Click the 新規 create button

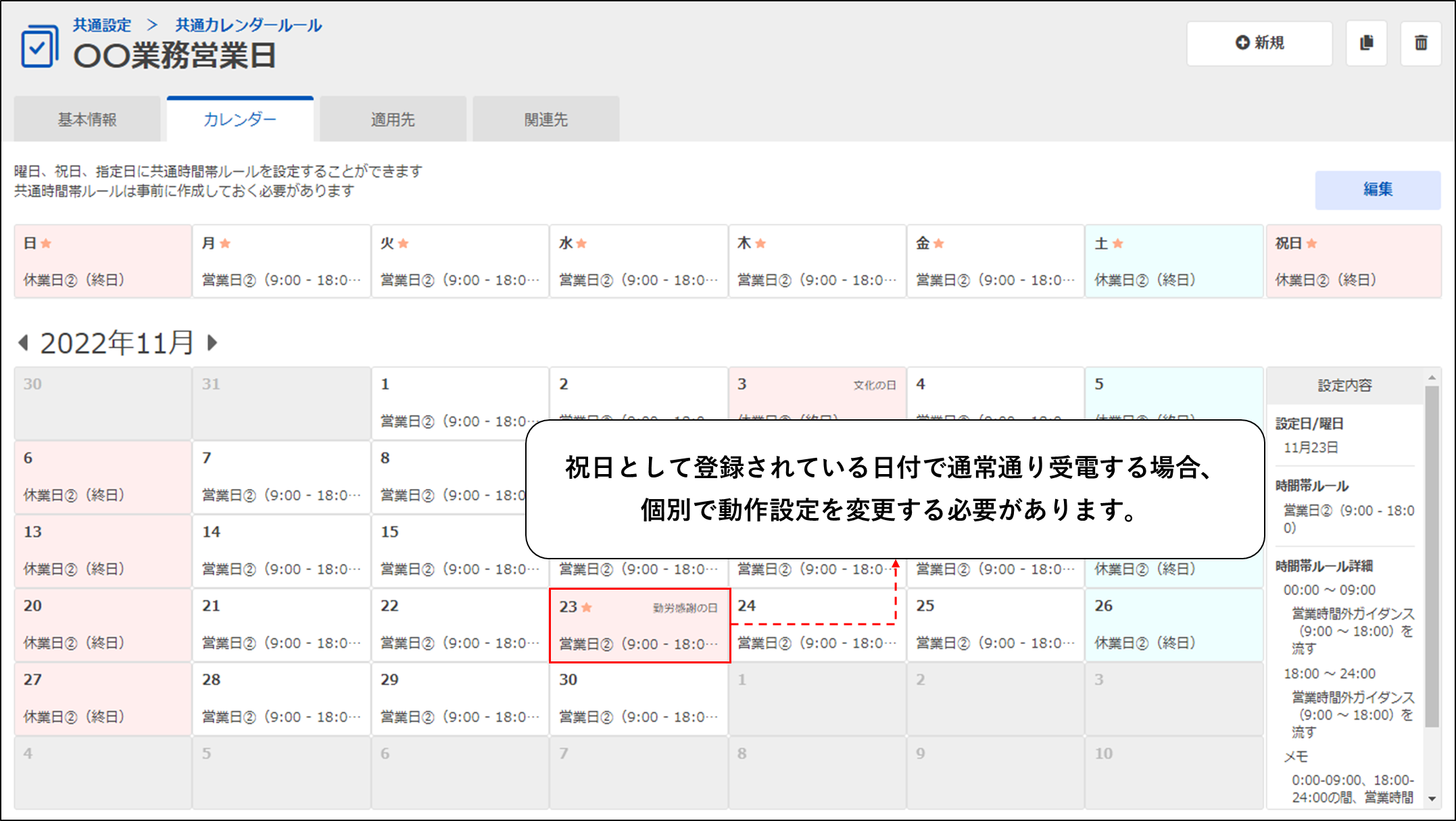click(1259, 43)
